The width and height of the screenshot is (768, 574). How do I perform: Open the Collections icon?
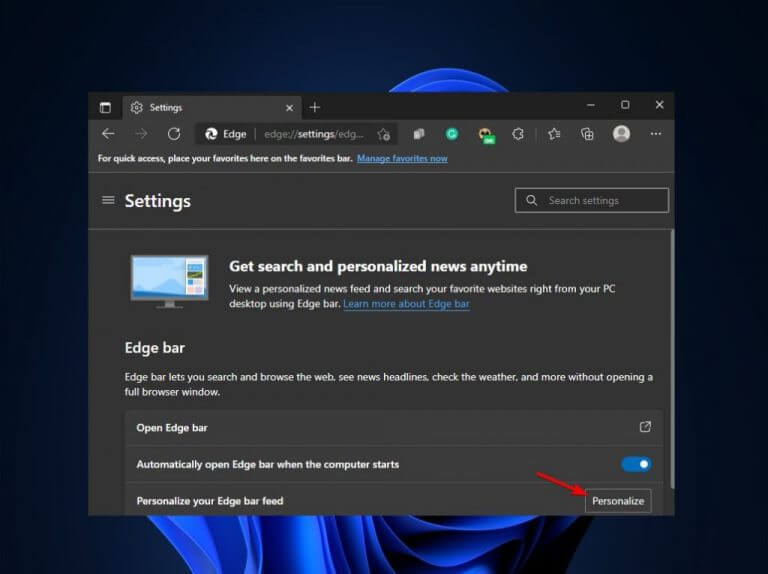[587, 134]
